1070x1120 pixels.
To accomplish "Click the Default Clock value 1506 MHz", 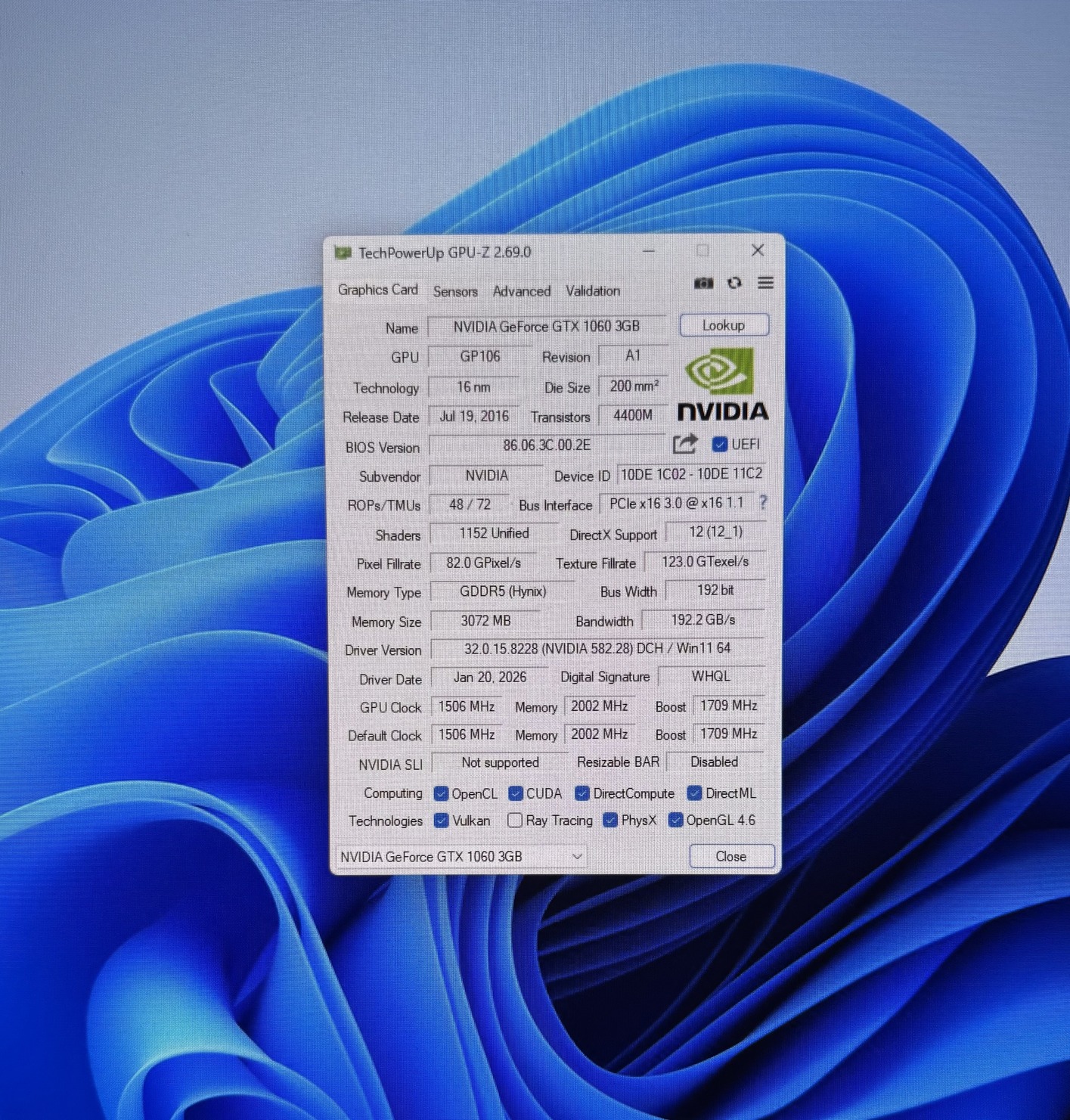I will [x=467, y=734].
